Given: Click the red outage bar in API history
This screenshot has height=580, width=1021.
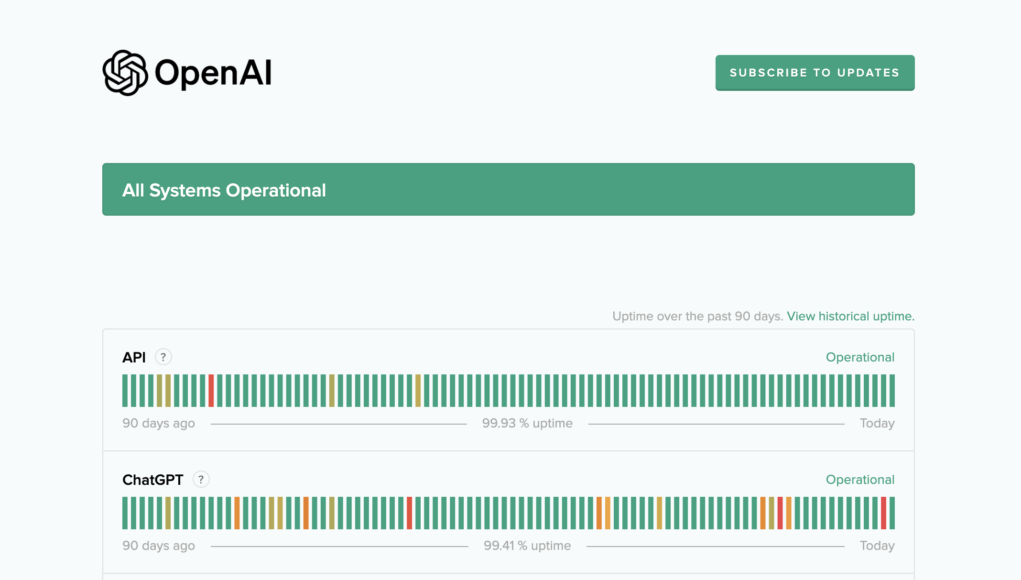Looking at the screenshot, I should click(211, 390).
